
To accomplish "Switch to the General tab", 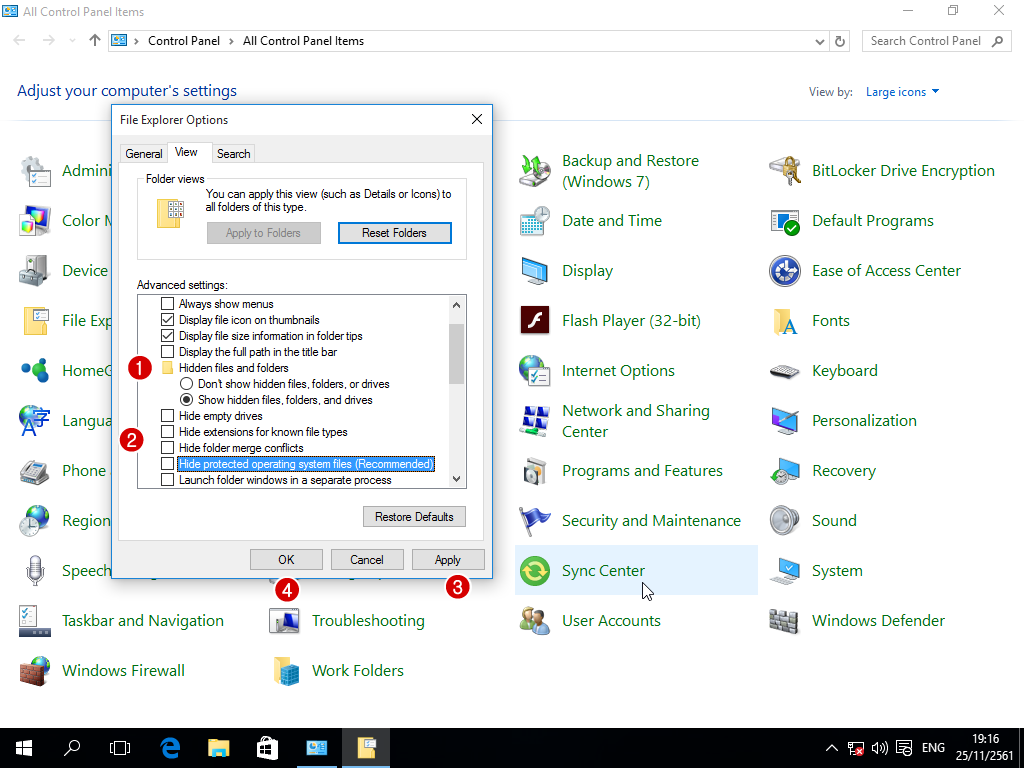I will click(144, 154).
